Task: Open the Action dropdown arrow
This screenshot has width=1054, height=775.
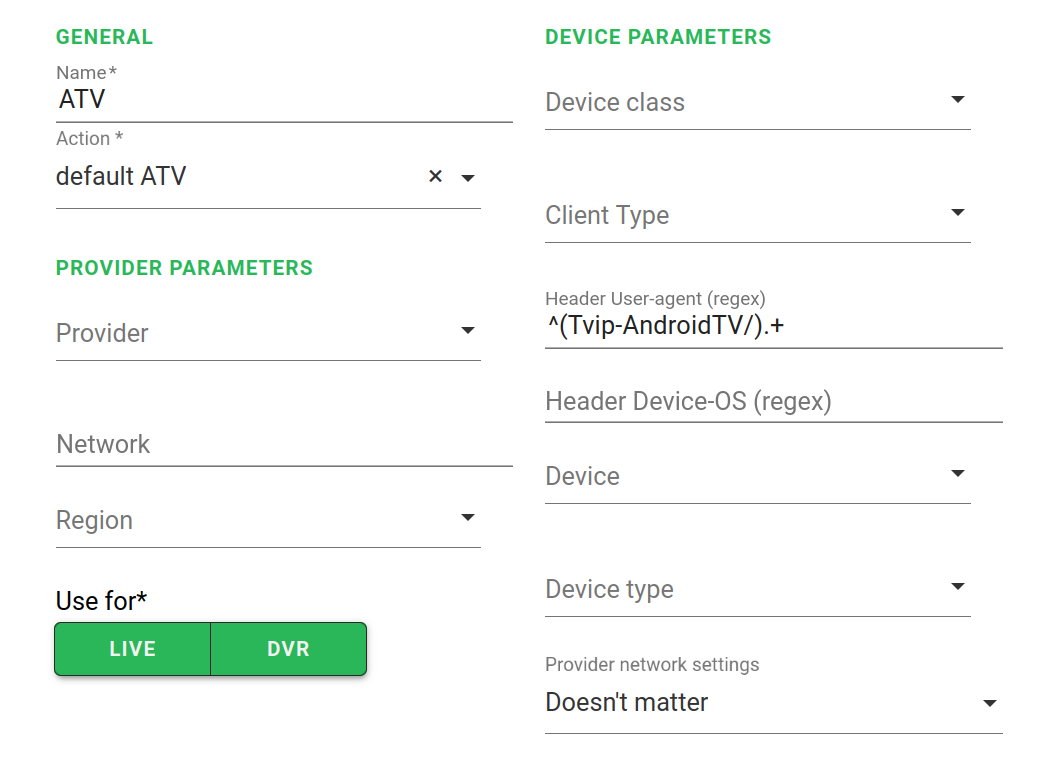Action: coord(467,178)
